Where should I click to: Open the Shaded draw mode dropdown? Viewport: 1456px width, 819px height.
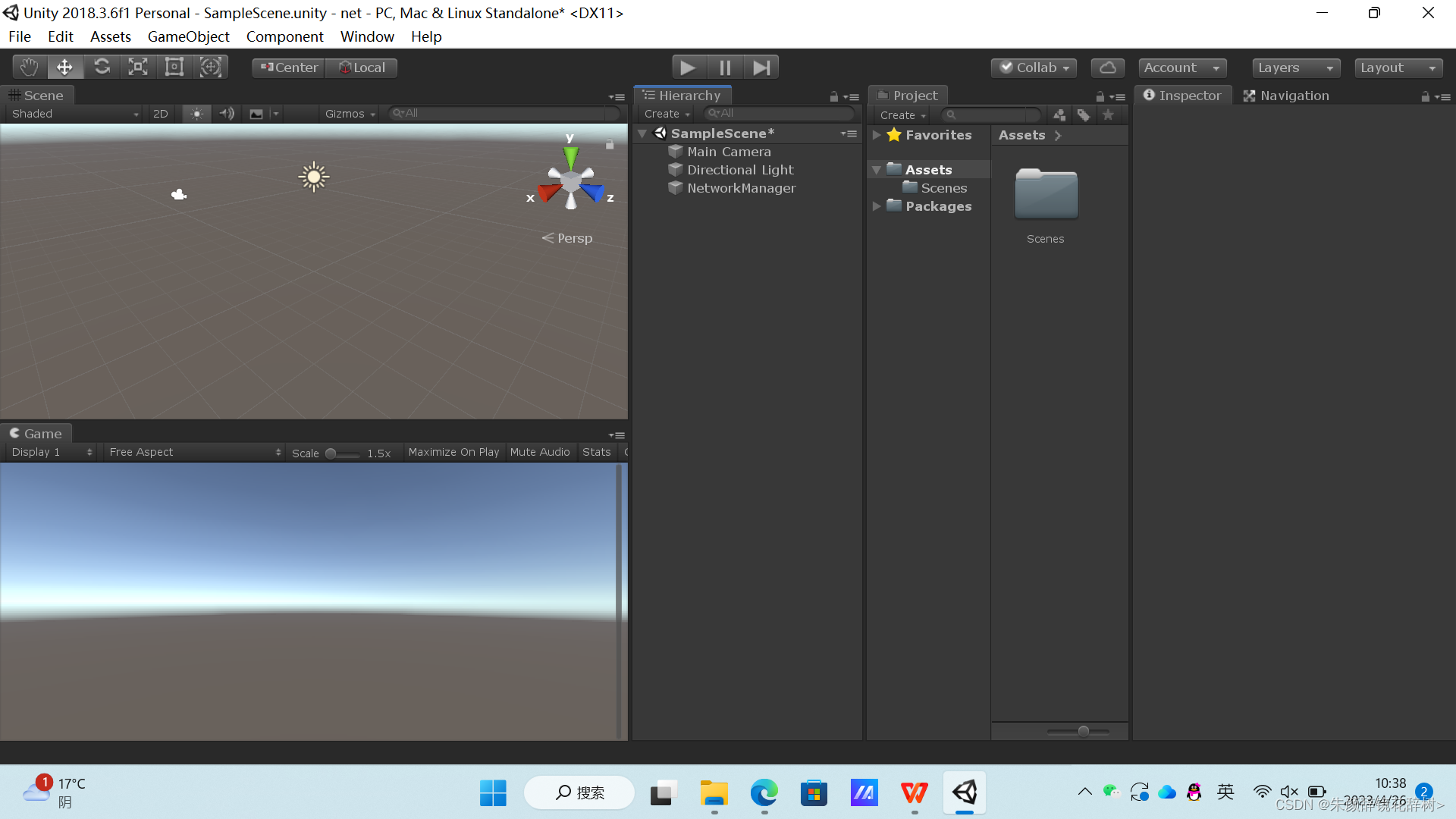(x=74, y=114)
